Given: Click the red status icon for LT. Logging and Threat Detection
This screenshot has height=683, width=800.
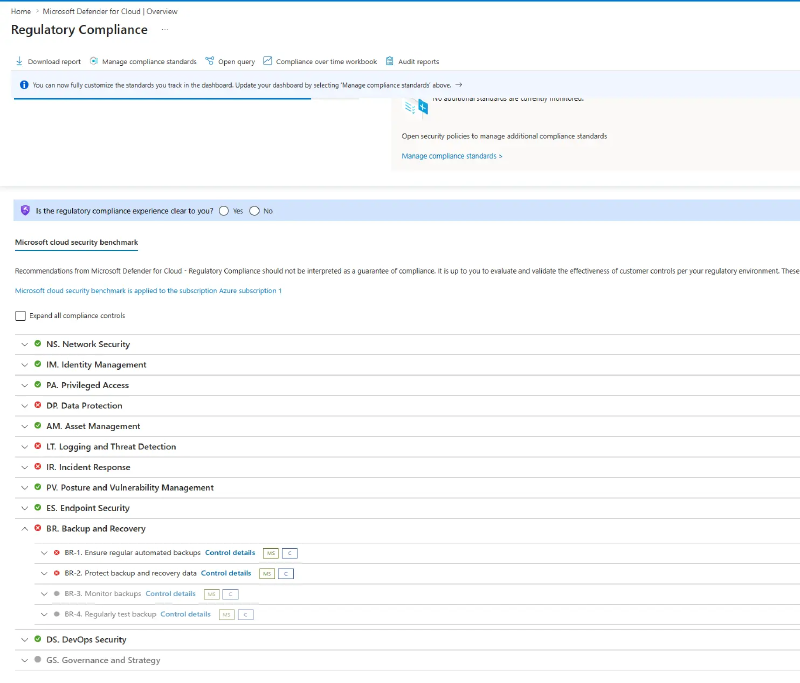Looking at the screenshot, I should 38,446.
